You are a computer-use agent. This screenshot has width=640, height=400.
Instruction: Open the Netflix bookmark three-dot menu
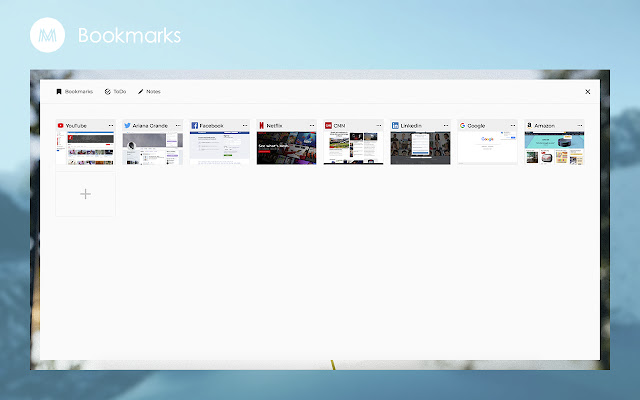pyautogui.click(x=311, y=126)
